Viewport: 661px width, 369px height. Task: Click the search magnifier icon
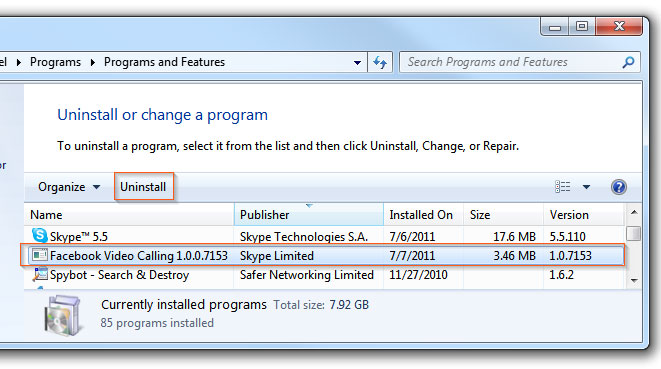point(629,62)
